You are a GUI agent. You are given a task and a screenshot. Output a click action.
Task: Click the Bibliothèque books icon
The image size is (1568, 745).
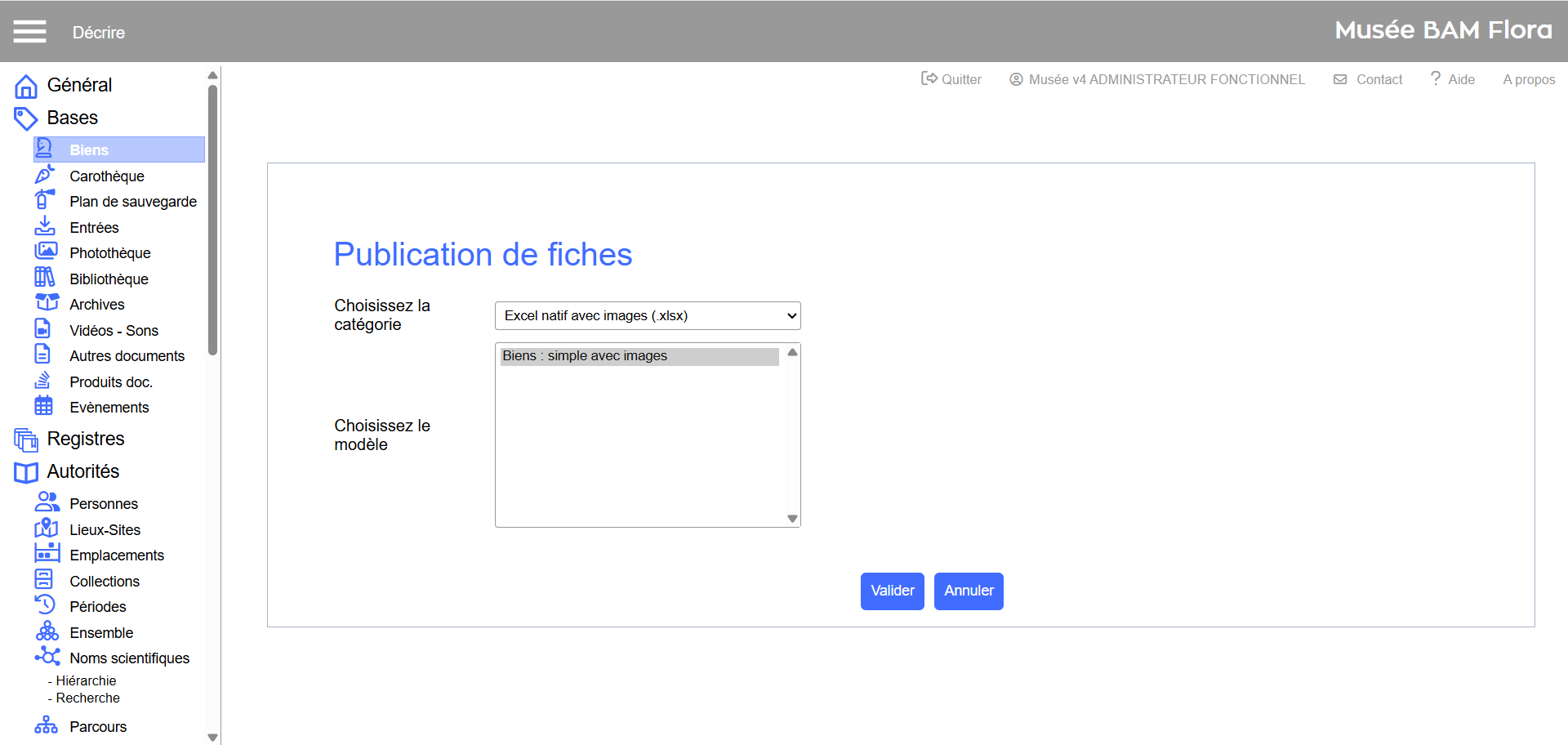pyautogui.click(x=45, y=278)
